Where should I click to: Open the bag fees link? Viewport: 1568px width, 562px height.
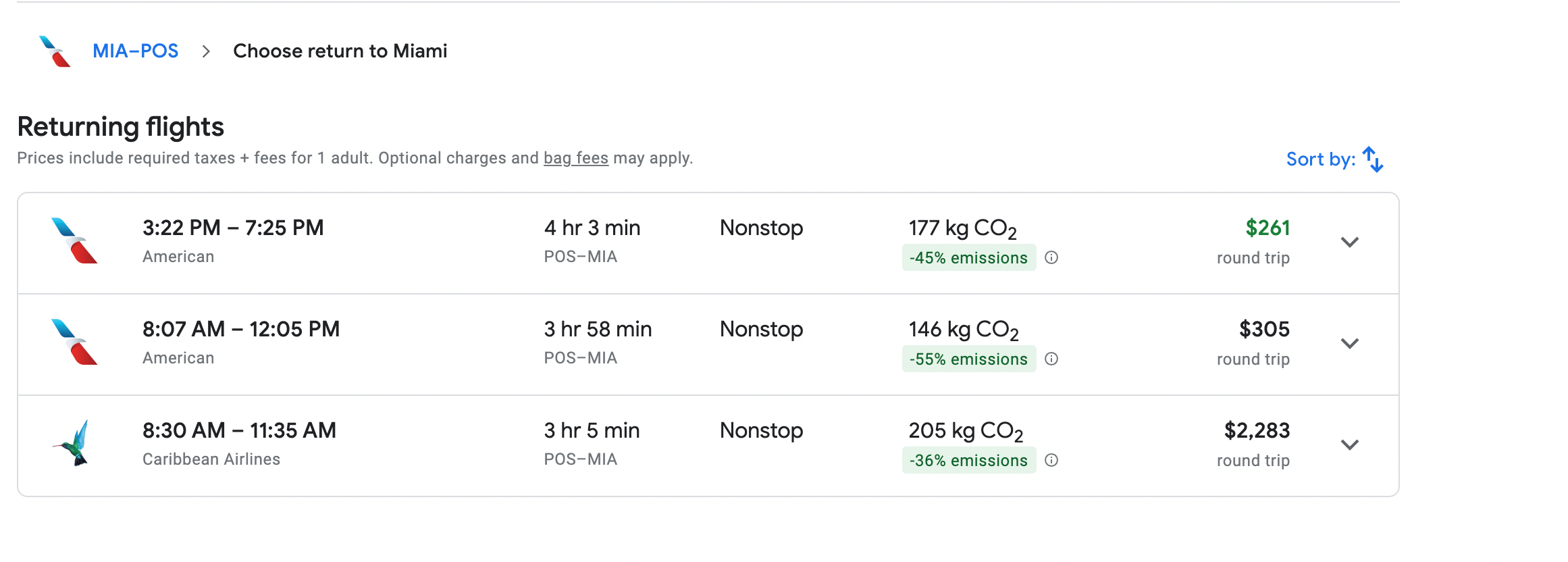575,158
